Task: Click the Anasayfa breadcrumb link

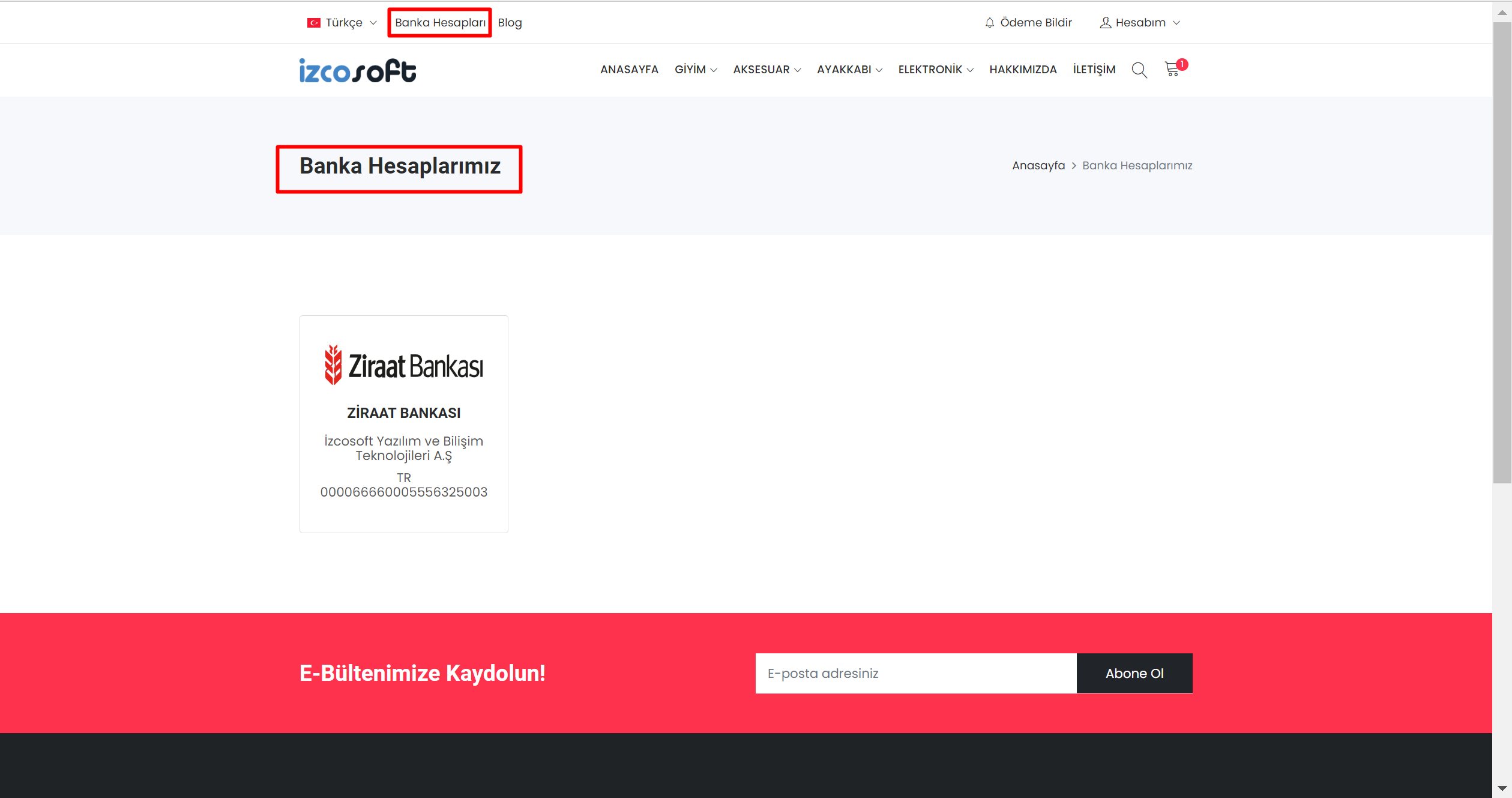Action: [1038, 166]
